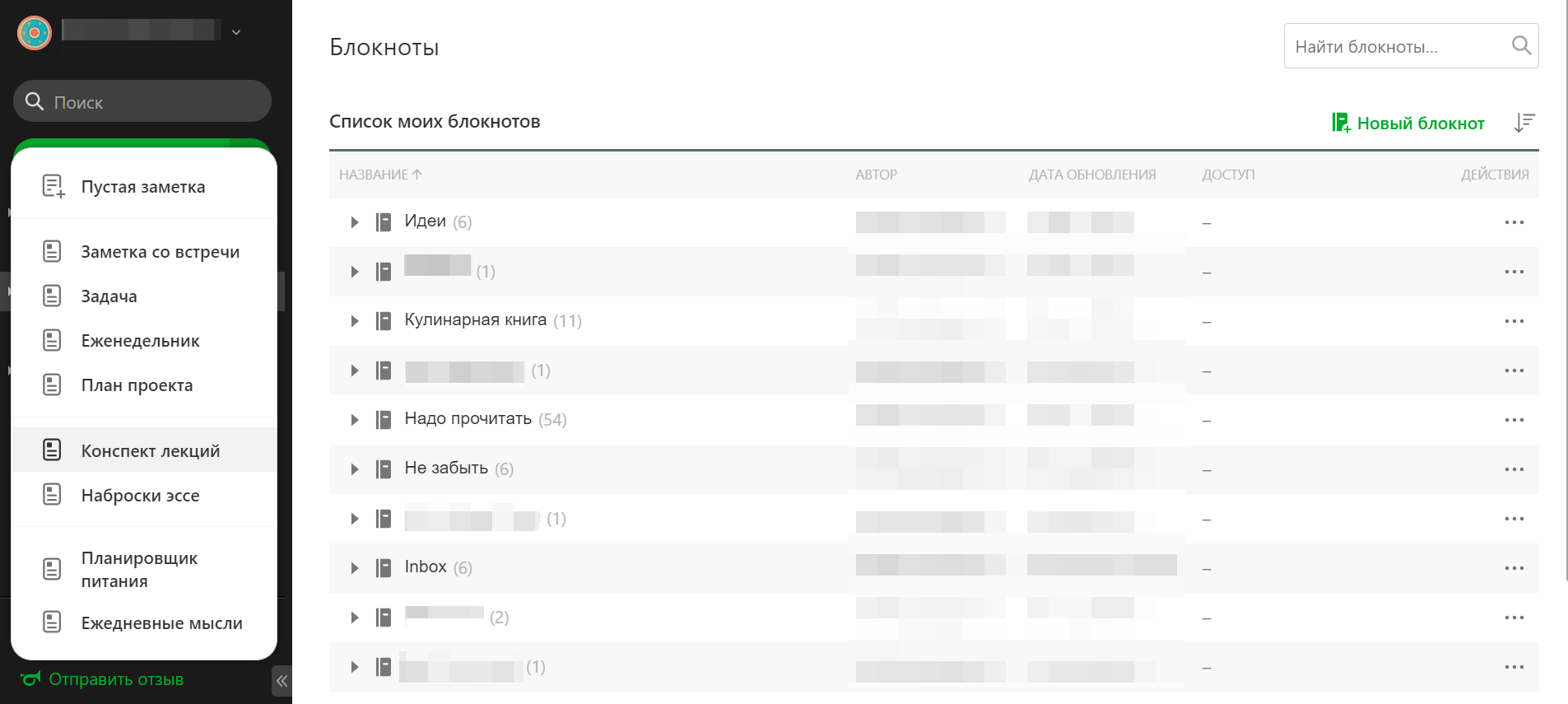Screen dimensions: 1568x704
Task: Pick Планировщик питания template
Action: [139, 569]
